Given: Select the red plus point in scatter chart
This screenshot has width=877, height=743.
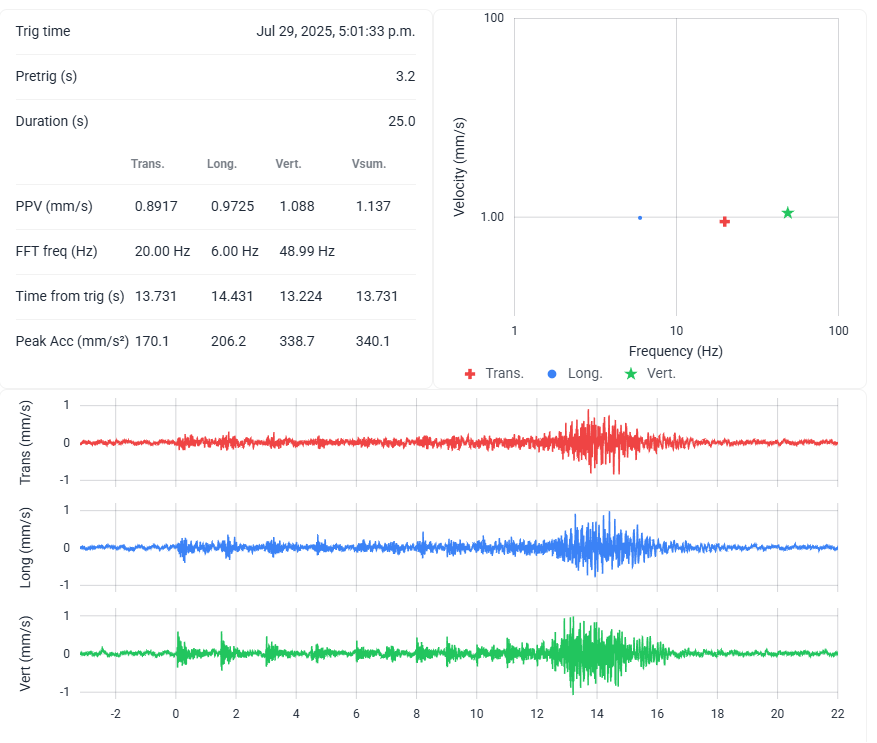Looking at the screenshot, I should tap(724, 221).
